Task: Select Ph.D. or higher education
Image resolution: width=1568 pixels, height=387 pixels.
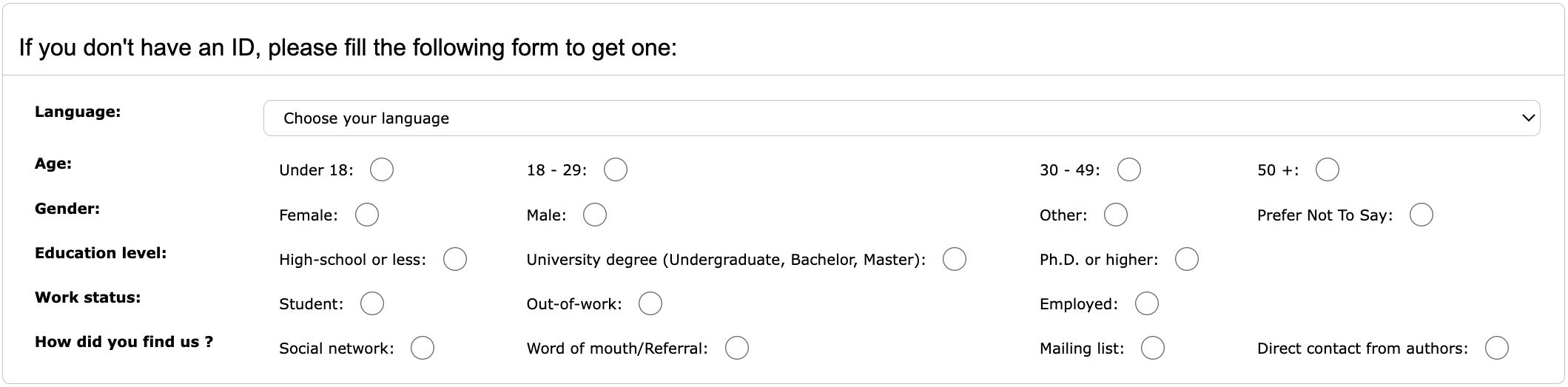Action: tap(1187, 259)
